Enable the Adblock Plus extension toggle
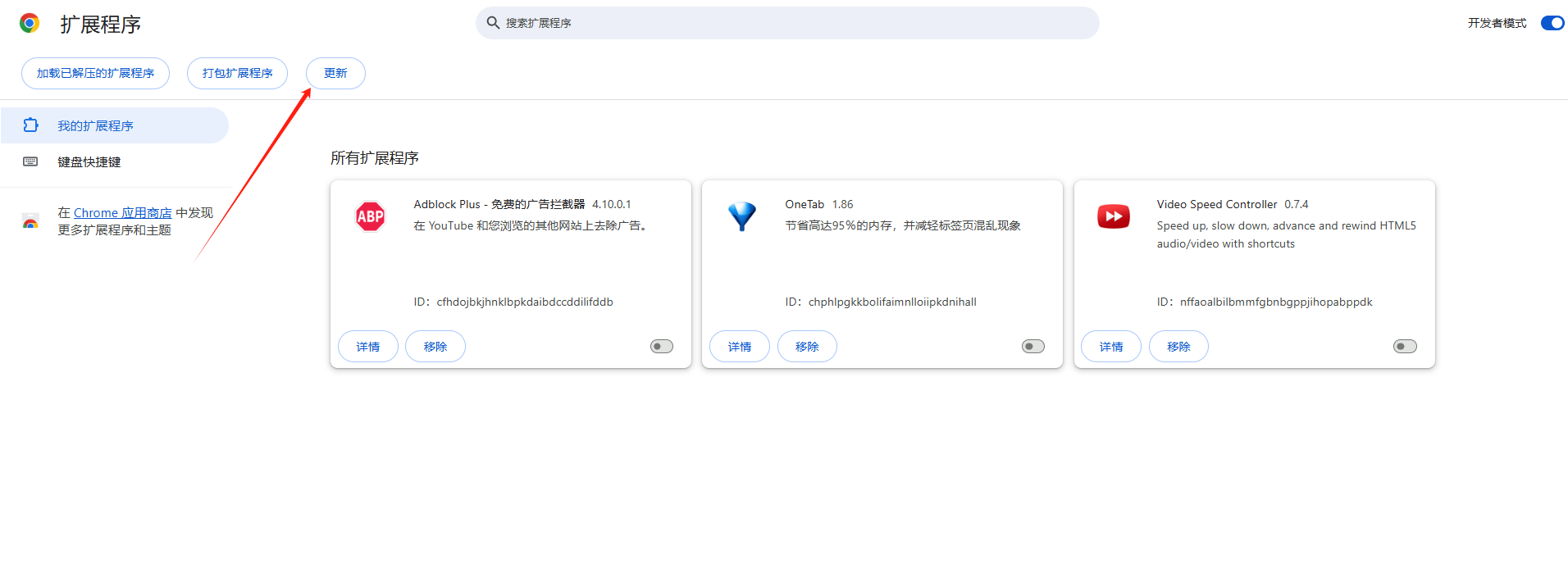The height and width of the screenshot is (568, 1568). [x=662, y=347]
